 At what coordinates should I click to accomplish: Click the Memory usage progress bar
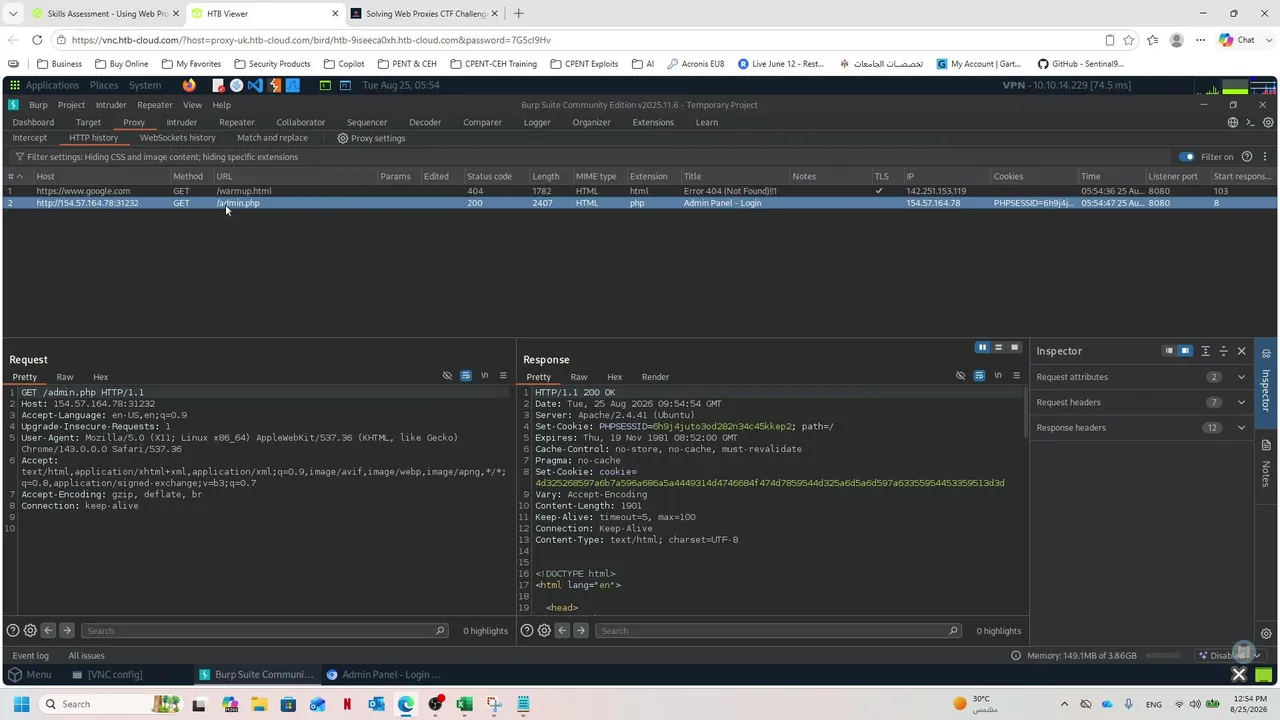tap(1163, 656)
